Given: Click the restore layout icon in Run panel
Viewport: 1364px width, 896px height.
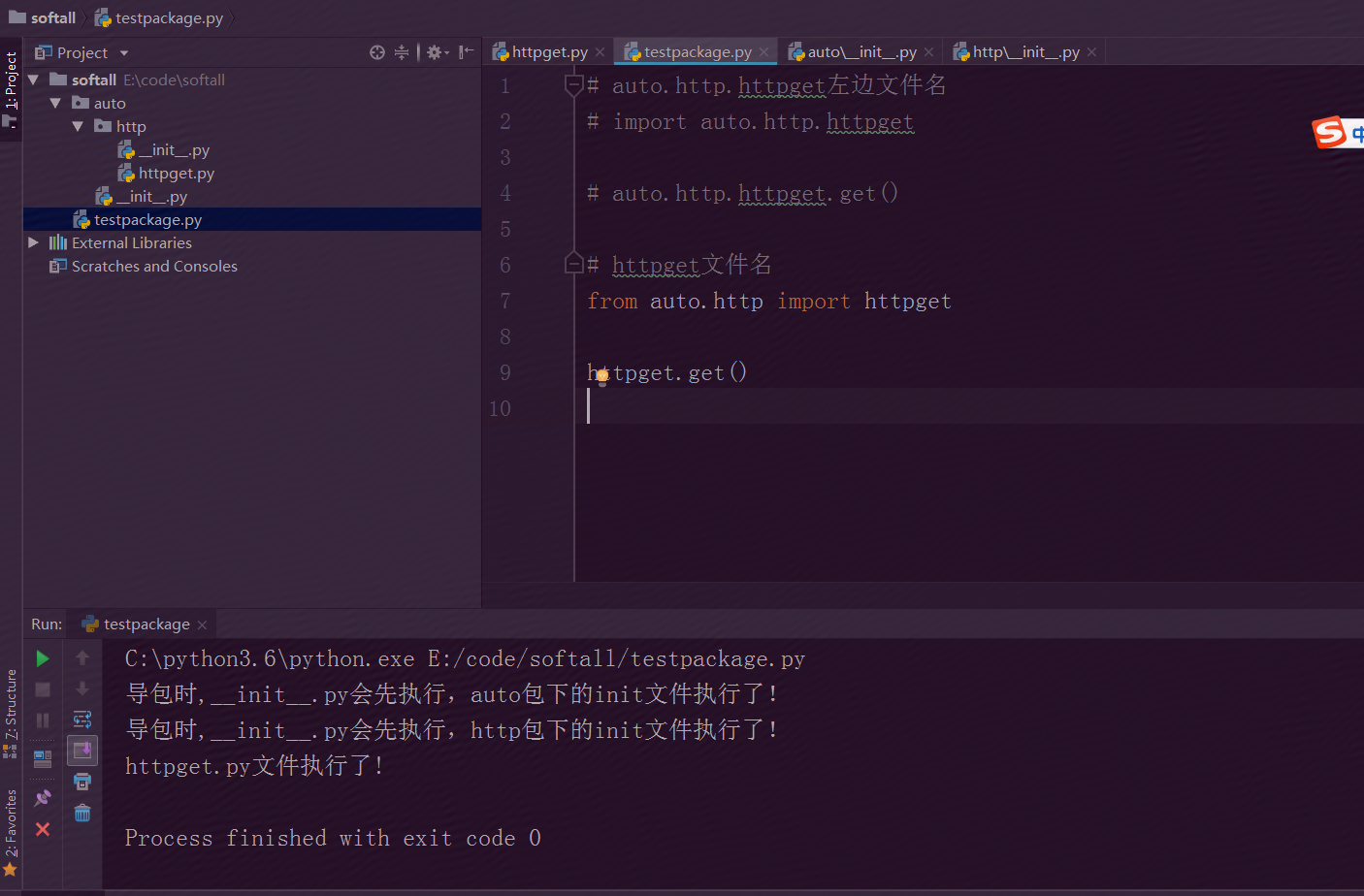Looking at the screenshot, I should point(43,758).
